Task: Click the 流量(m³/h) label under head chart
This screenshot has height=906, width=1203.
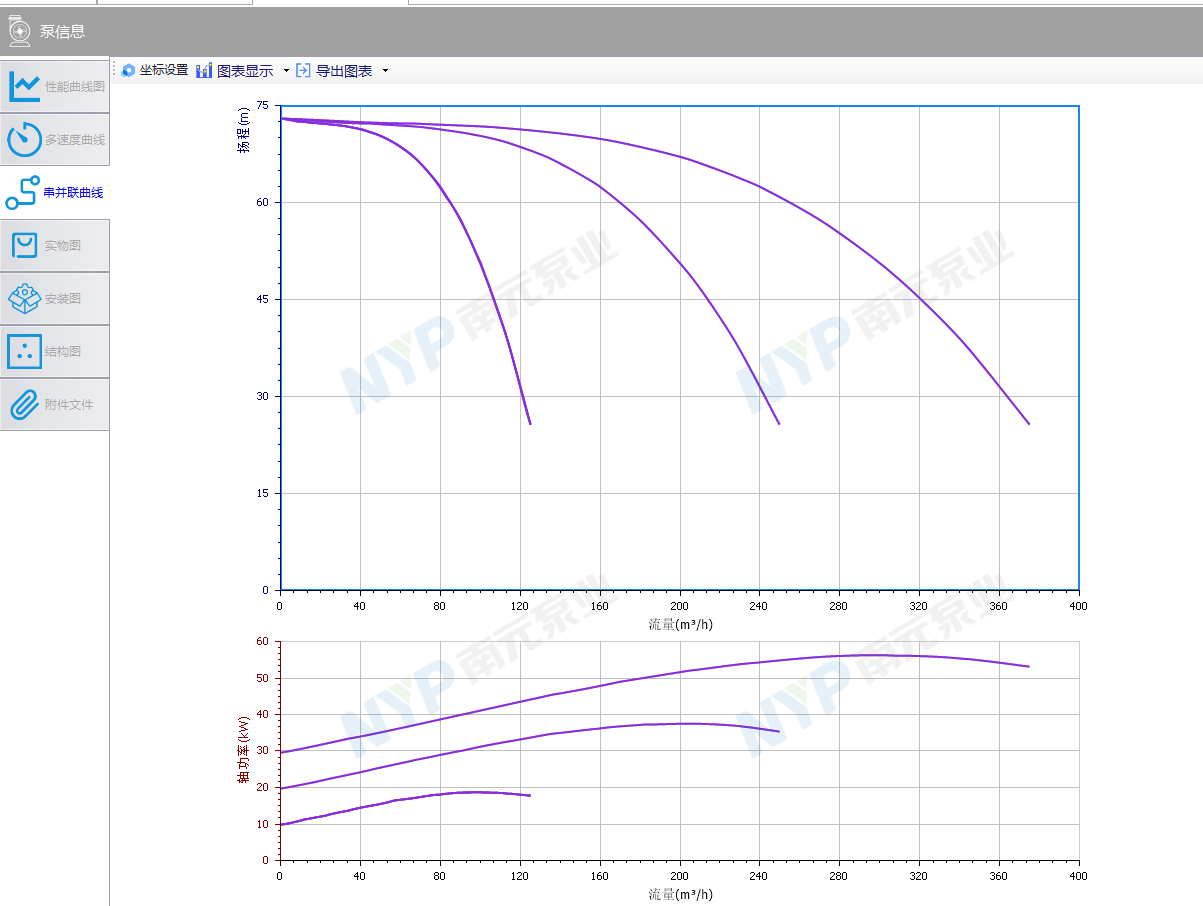Action: pyautogui.click(x=680, y=624)
